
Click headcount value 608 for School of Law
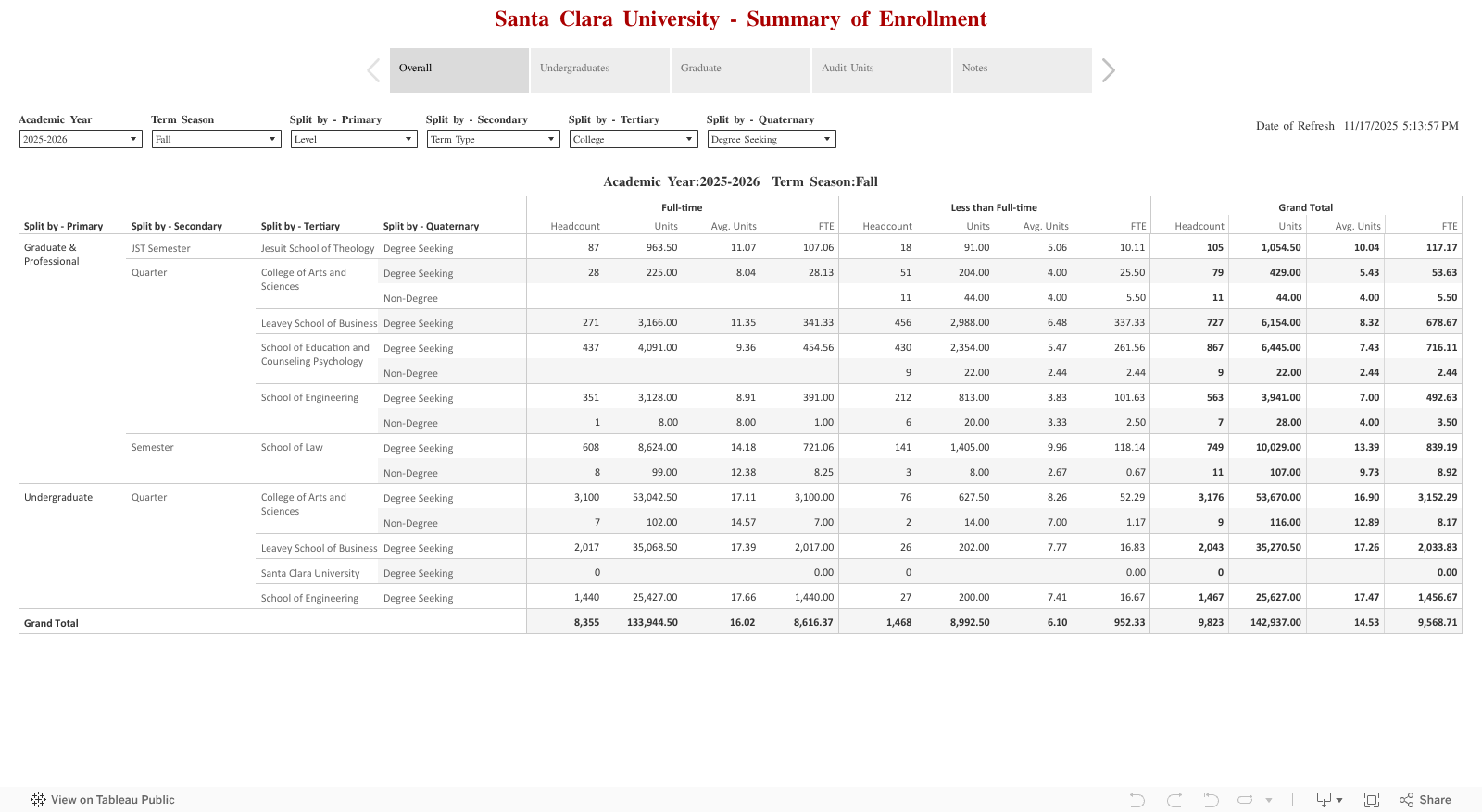coord(591,447)
